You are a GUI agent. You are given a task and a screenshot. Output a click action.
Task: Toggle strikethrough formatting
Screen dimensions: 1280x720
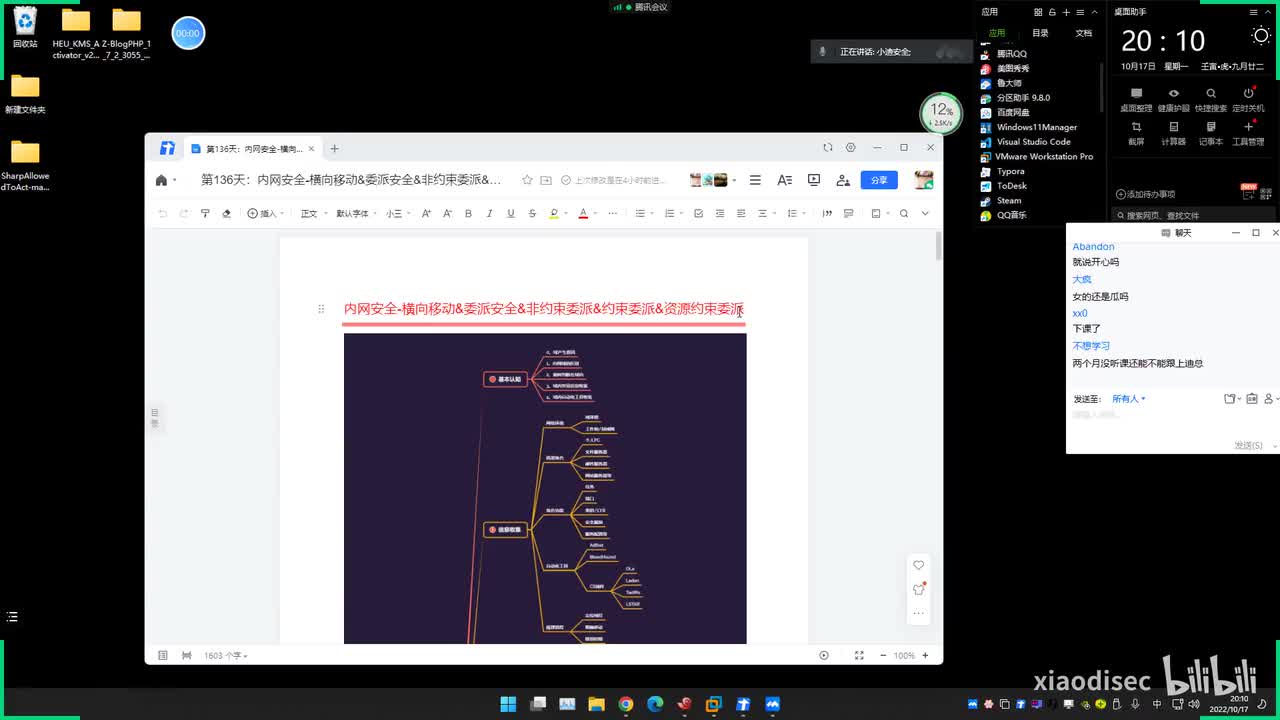point(531,213)
